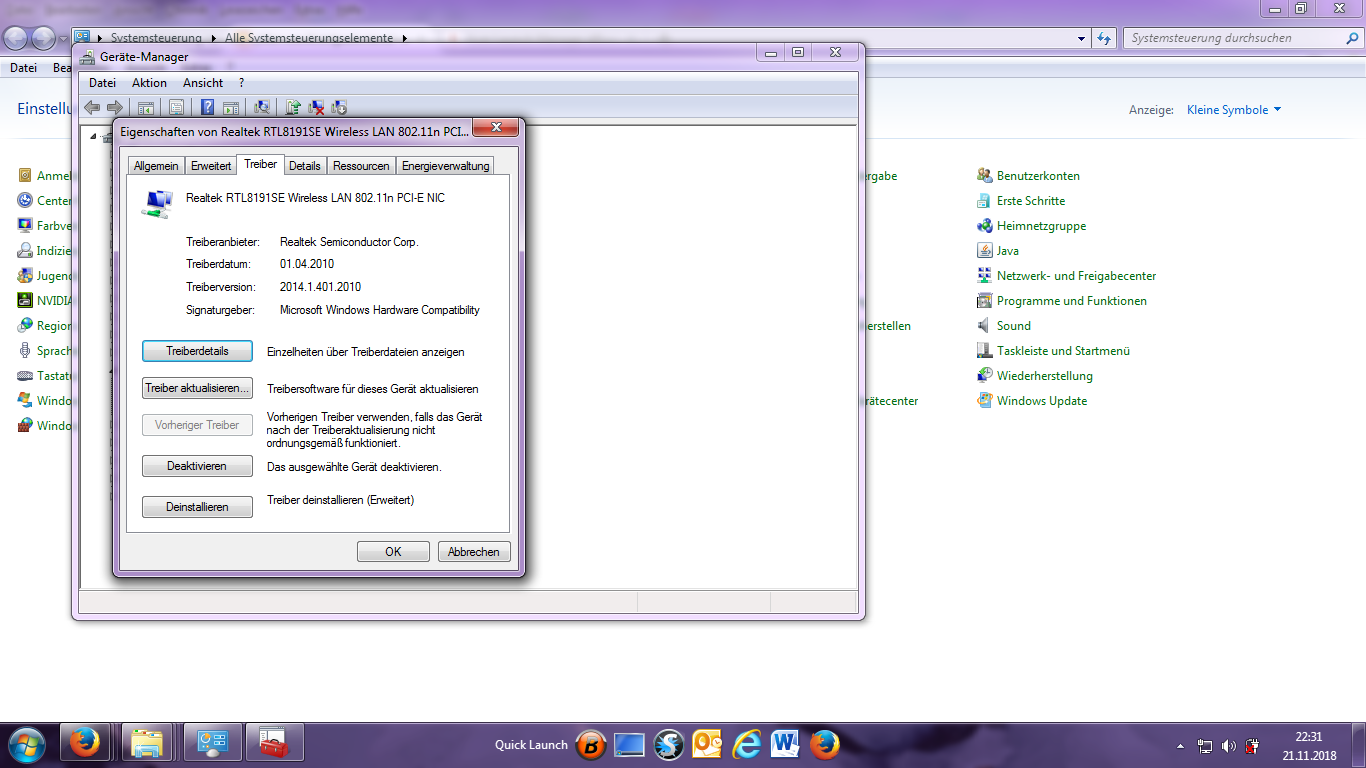Launch Word from Quick Launch
This screenshot has height=768, width=1366.
point(786,744)
